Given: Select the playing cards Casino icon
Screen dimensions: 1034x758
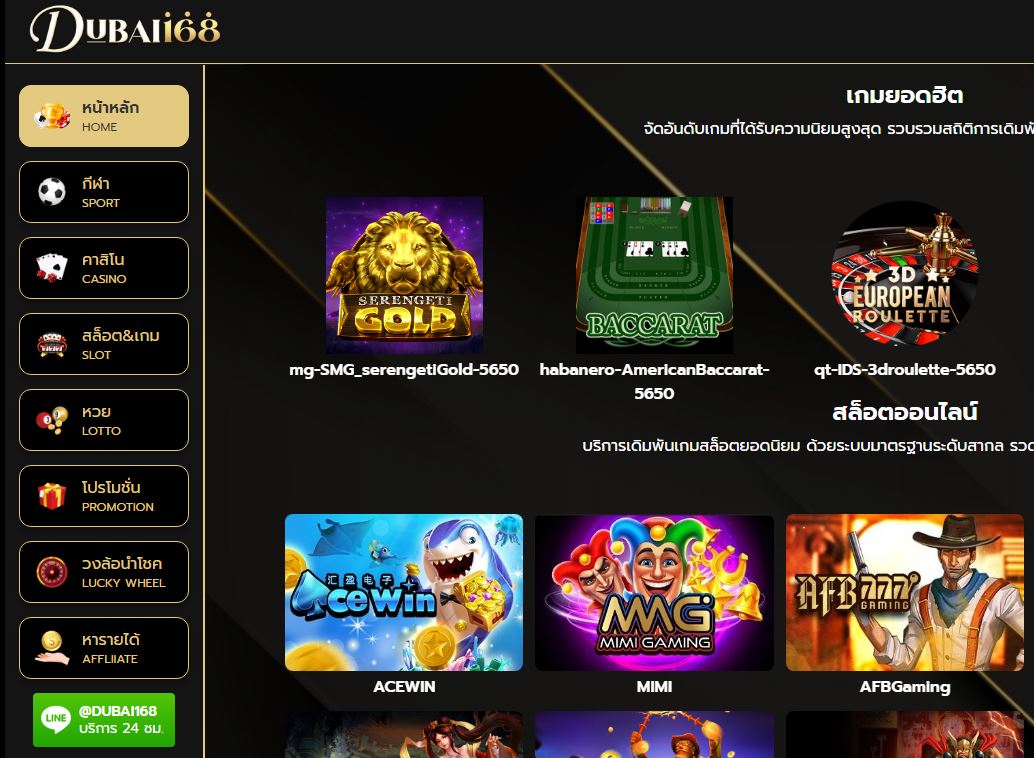Looking at the screenshot, I should (52, 268).
